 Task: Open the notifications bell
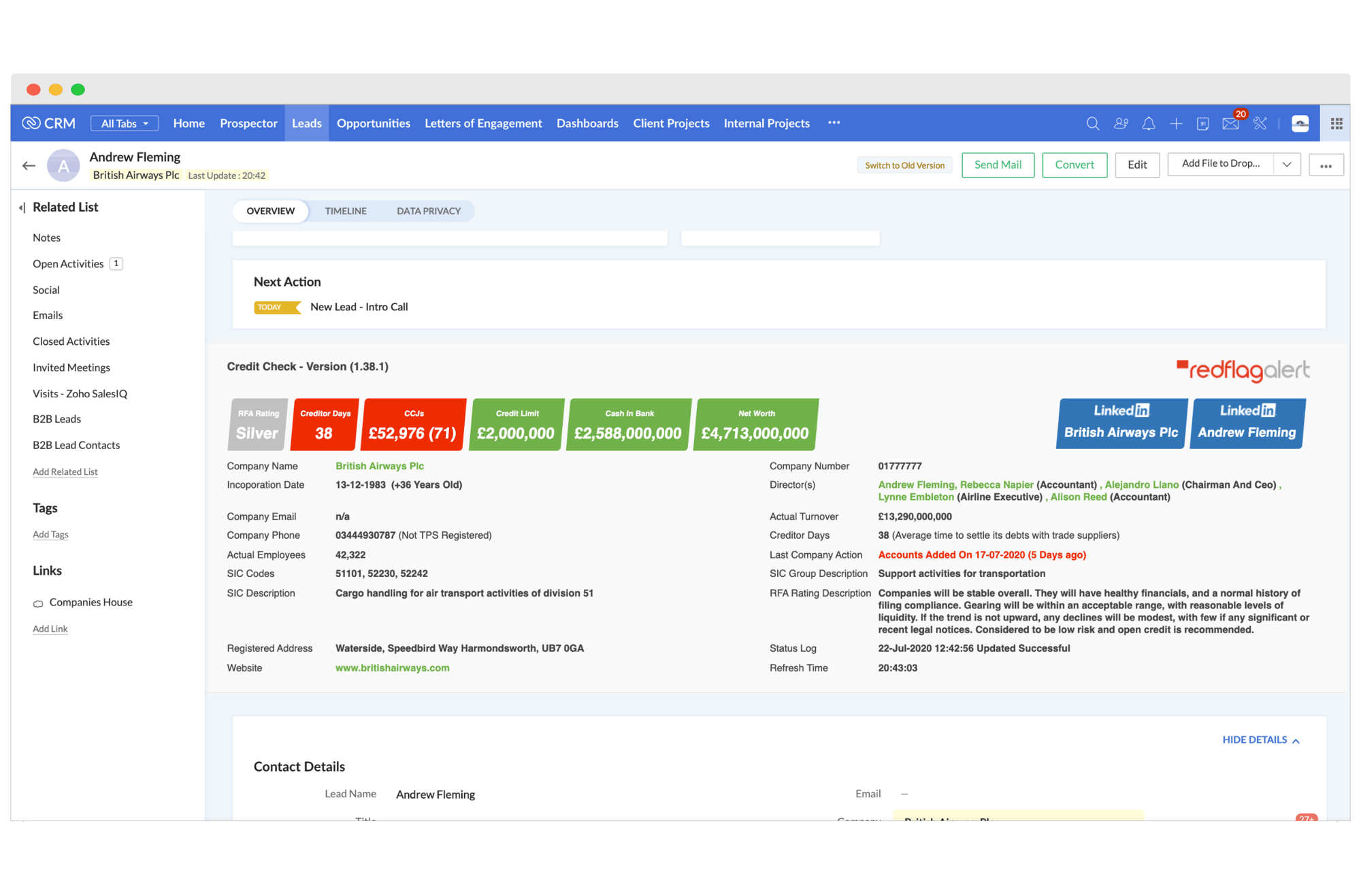click(1149, 123)
